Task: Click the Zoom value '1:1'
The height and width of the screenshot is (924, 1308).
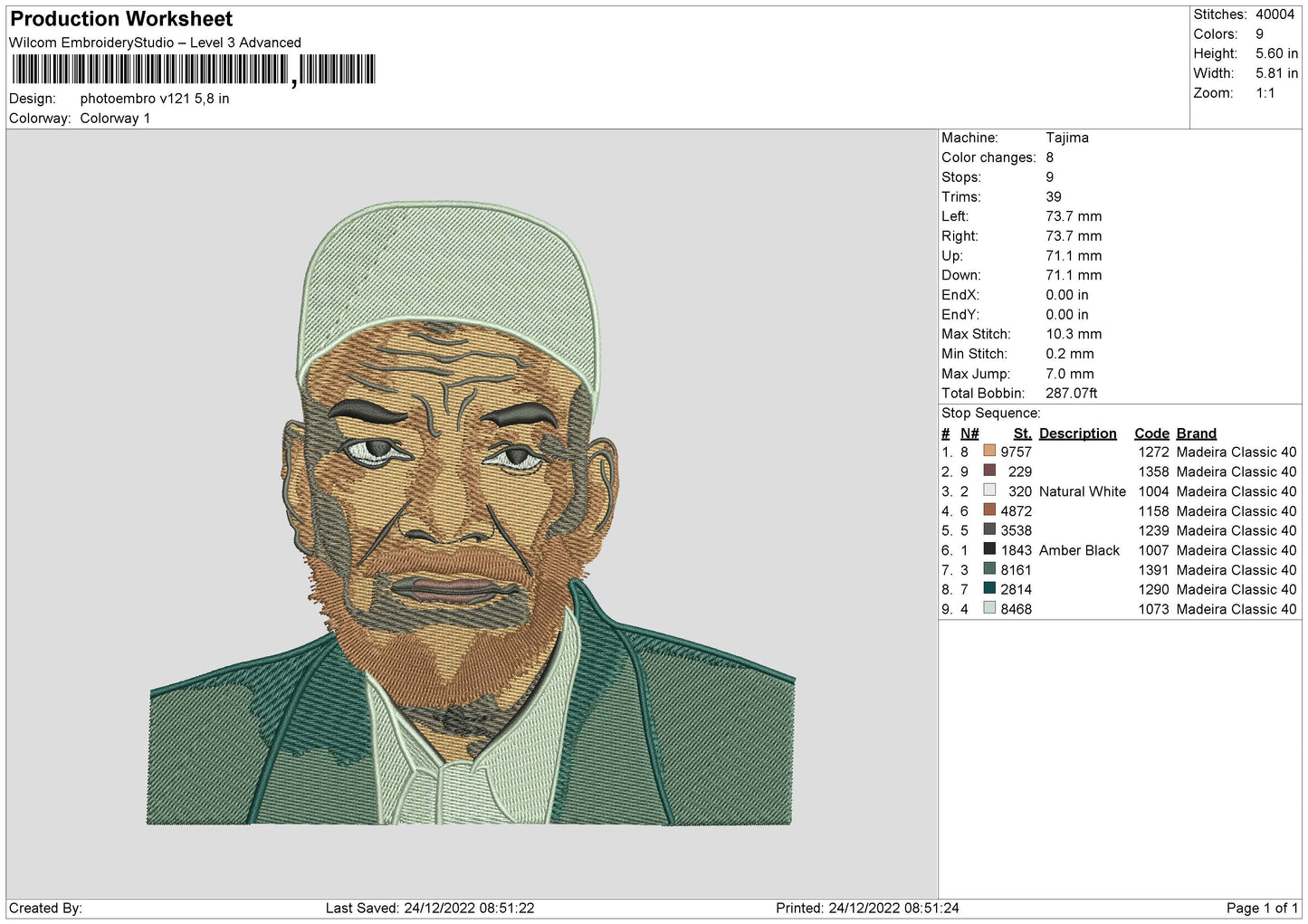Action: coord(1265,93)
